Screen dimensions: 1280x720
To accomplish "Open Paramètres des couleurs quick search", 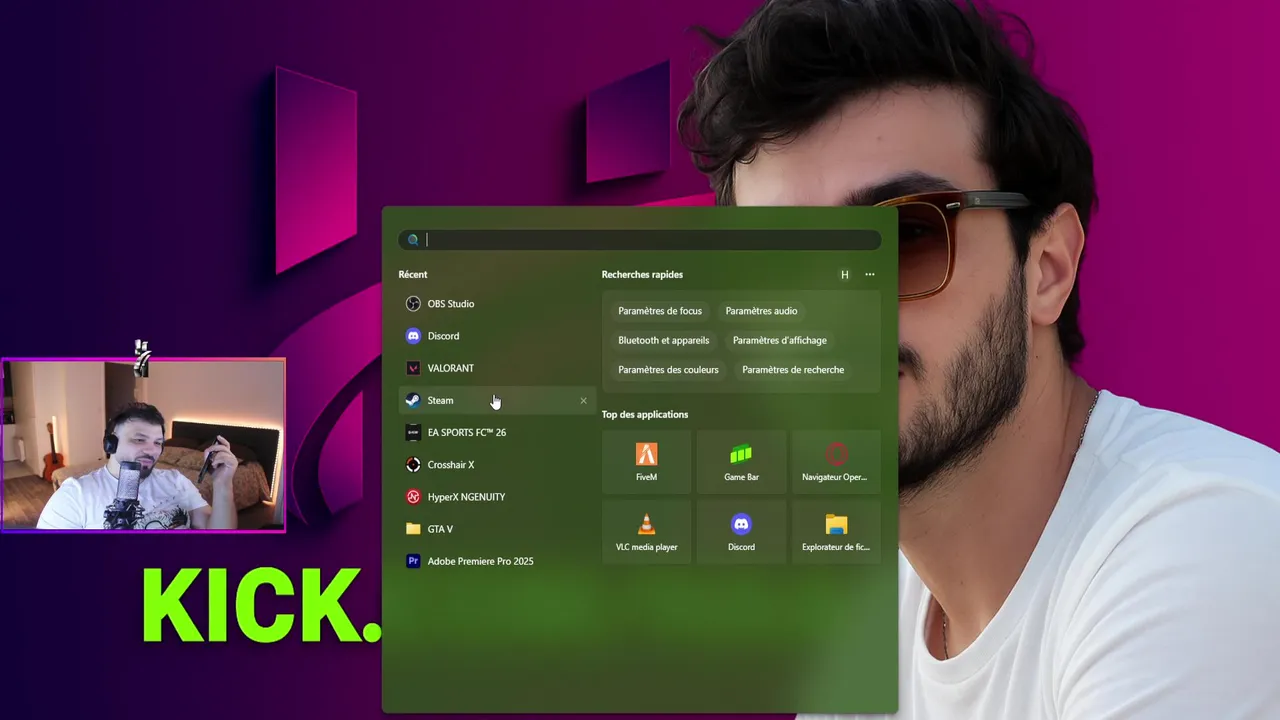I will point(668,370).
